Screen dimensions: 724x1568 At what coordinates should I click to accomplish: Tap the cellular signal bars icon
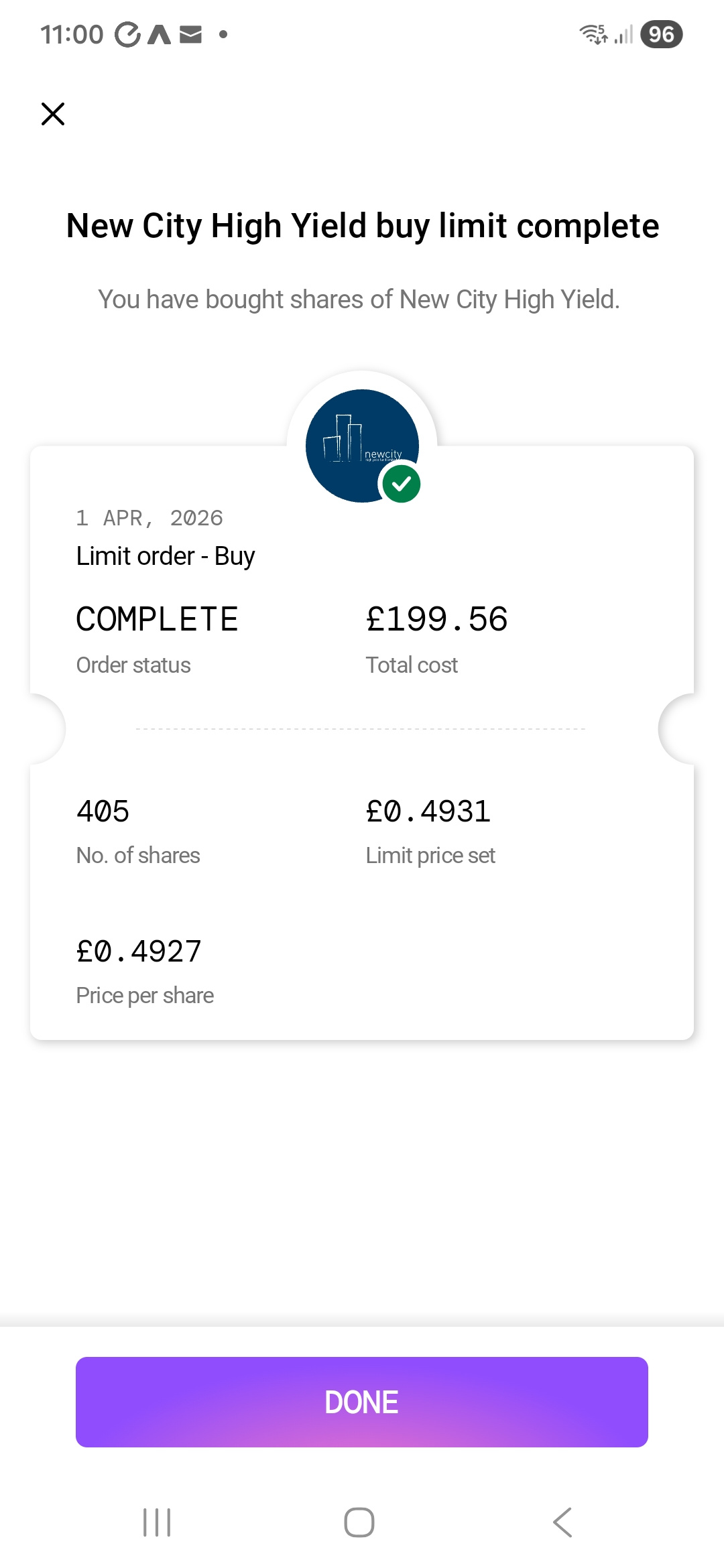pyautogui.click(x=624, y=34)
